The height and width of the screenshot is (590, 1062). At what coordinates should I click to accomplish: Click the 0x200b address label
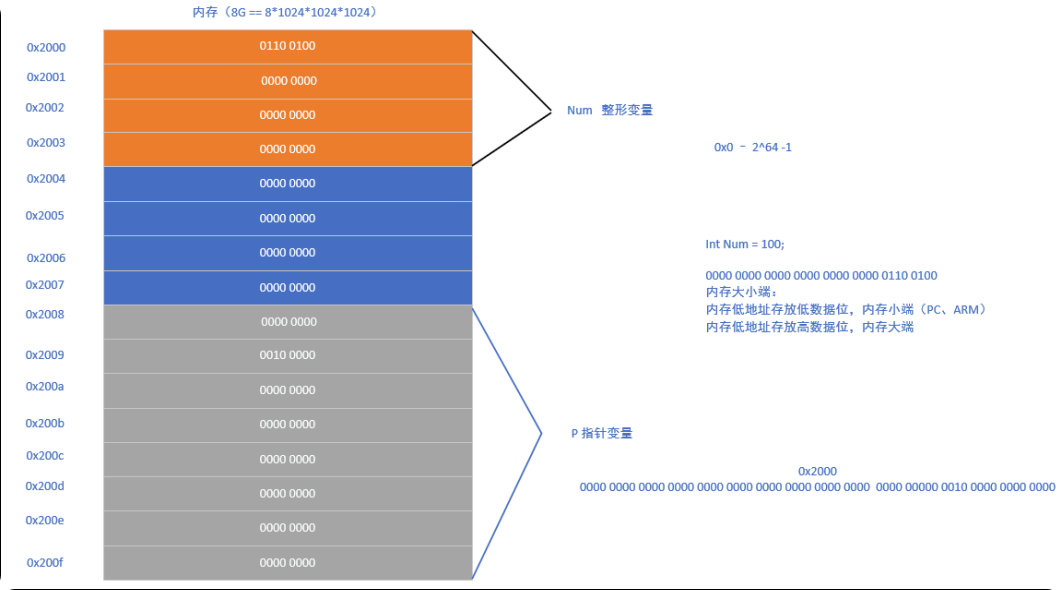(45, 423)
